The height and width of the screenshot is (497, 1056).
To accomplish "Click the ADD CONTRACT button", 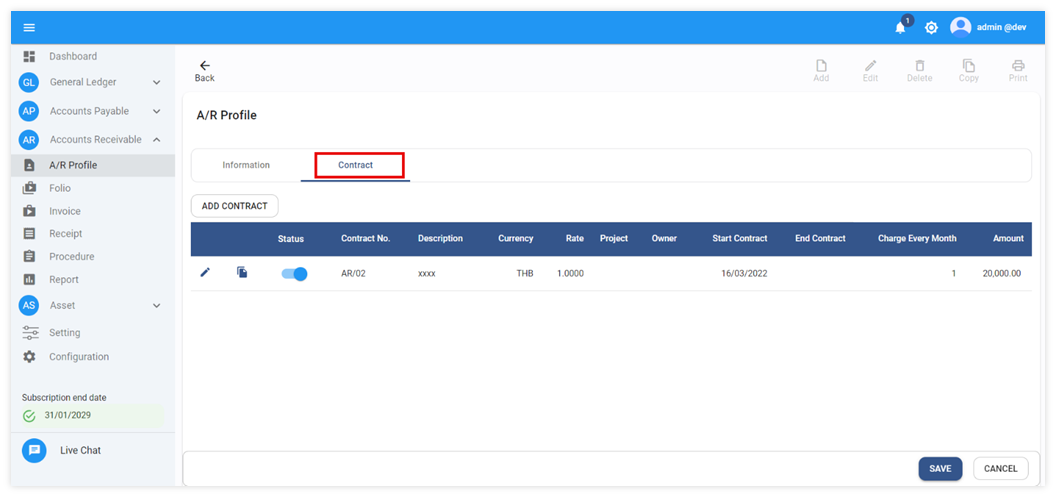I will click(x=235, y=206).
